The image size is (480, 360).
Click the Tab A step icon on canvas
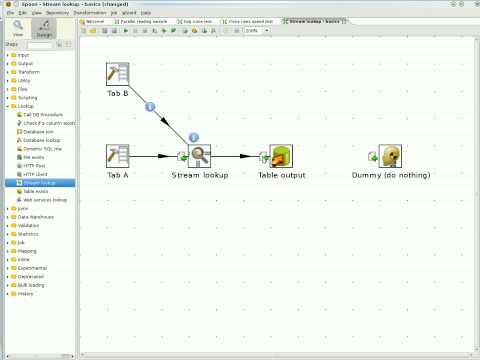pos(118,156)
